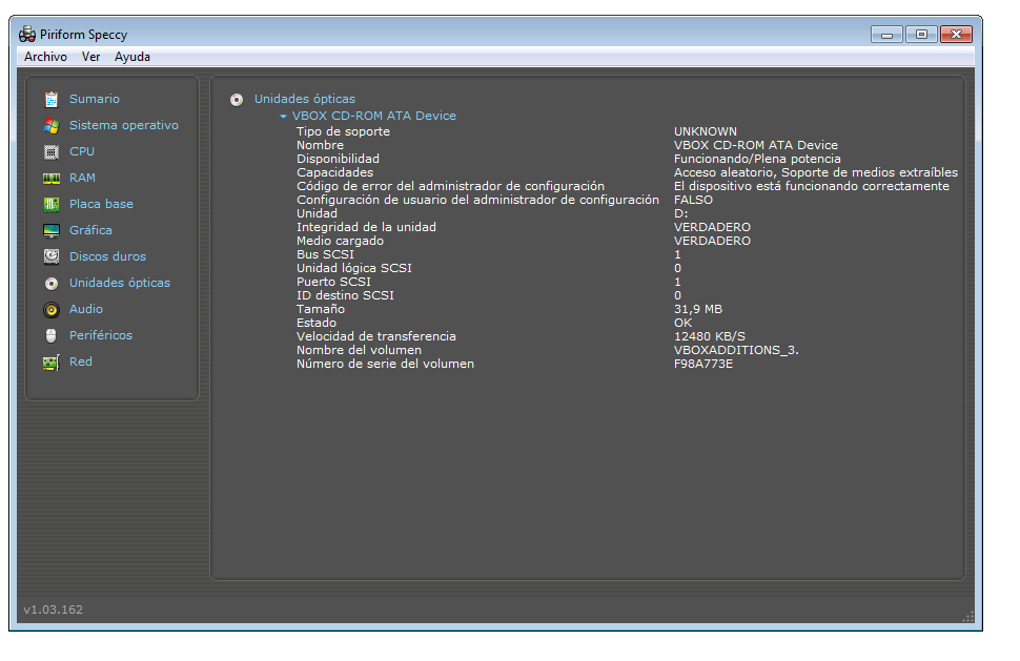Click the RAM memory stick icon
Screen dimensions: 1020x661
(x=51, y=178)
